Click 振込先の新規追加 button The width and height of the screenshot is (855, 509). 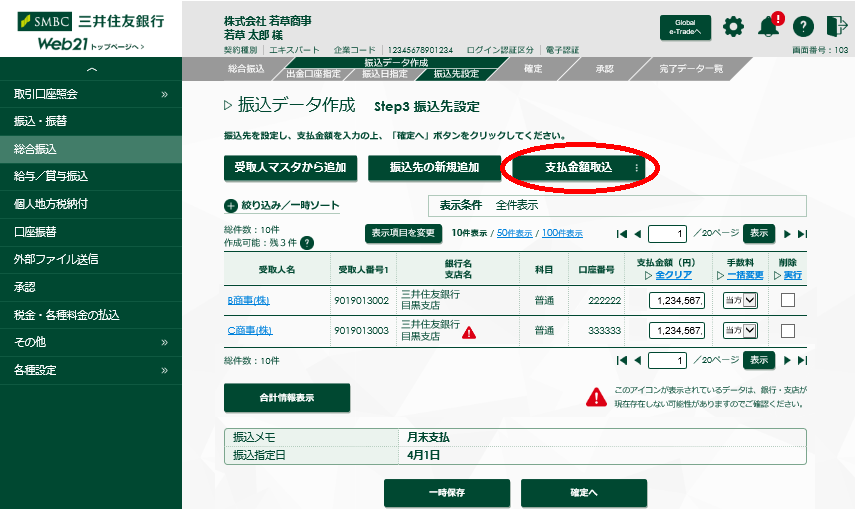click(434, 167)
